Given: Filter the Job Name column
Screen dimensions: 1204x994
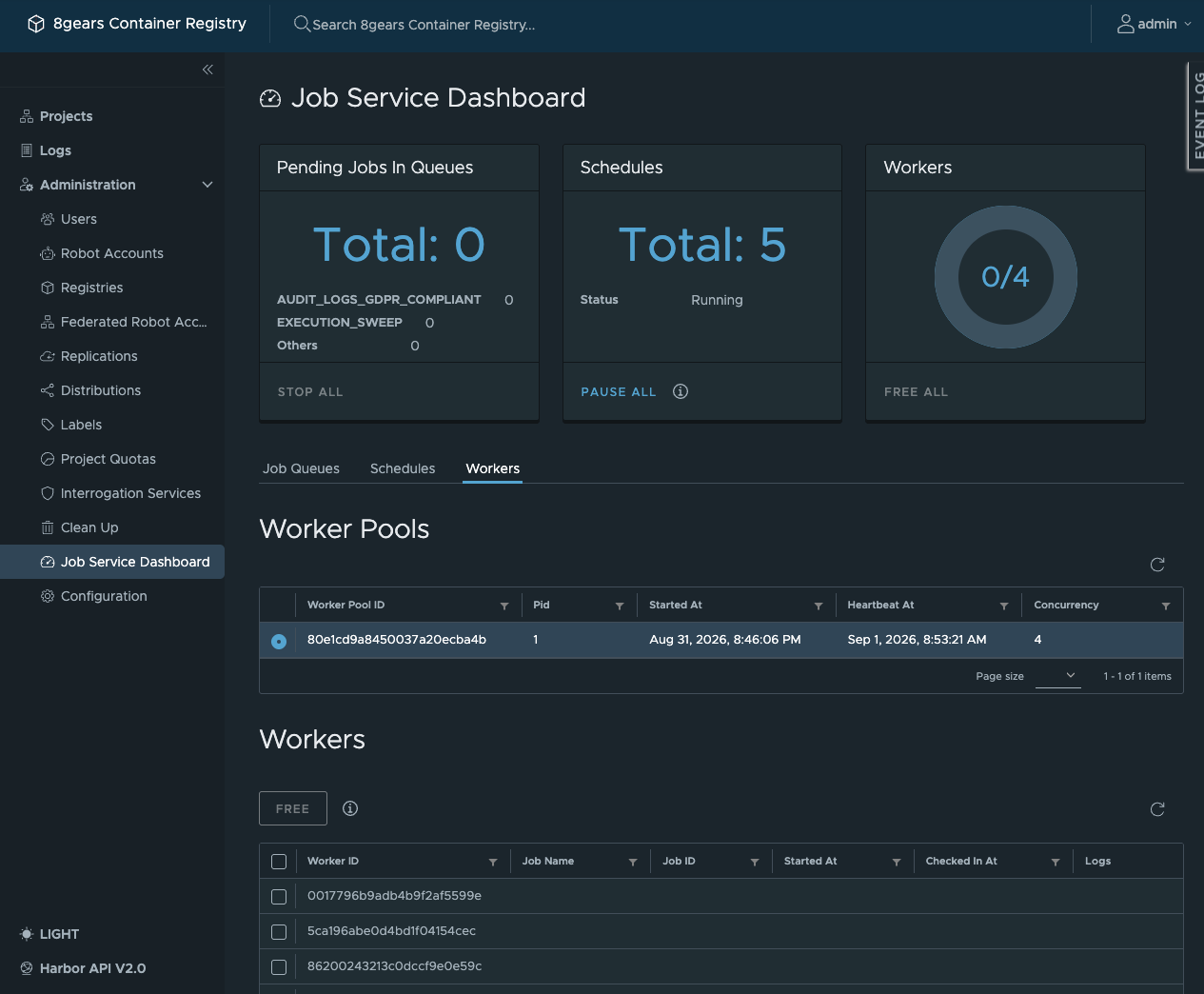Looking at the screenshot, I should pyautogui.click(x=633, y=862).
